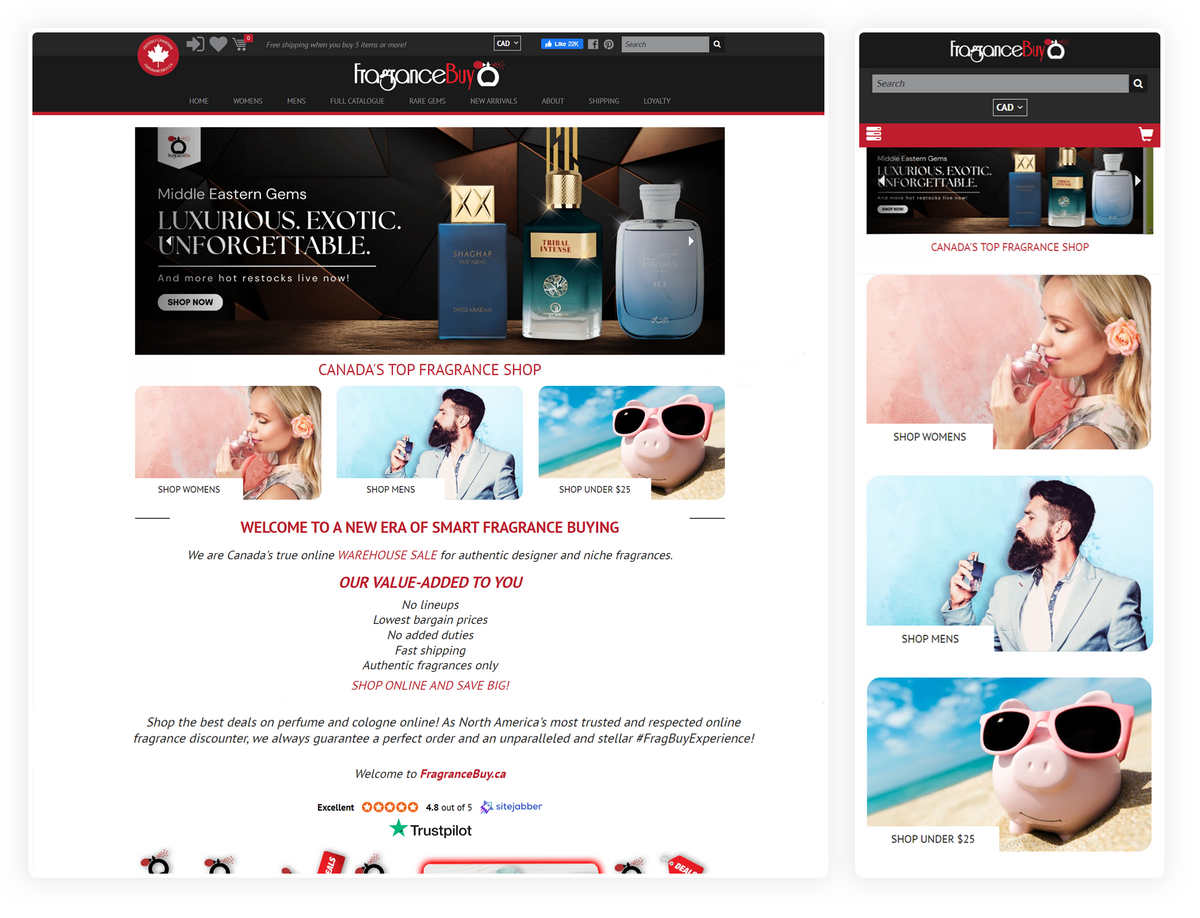
Task: Click the FragranceBuy logo in mobile view
Action: (x=1010, y=49)
